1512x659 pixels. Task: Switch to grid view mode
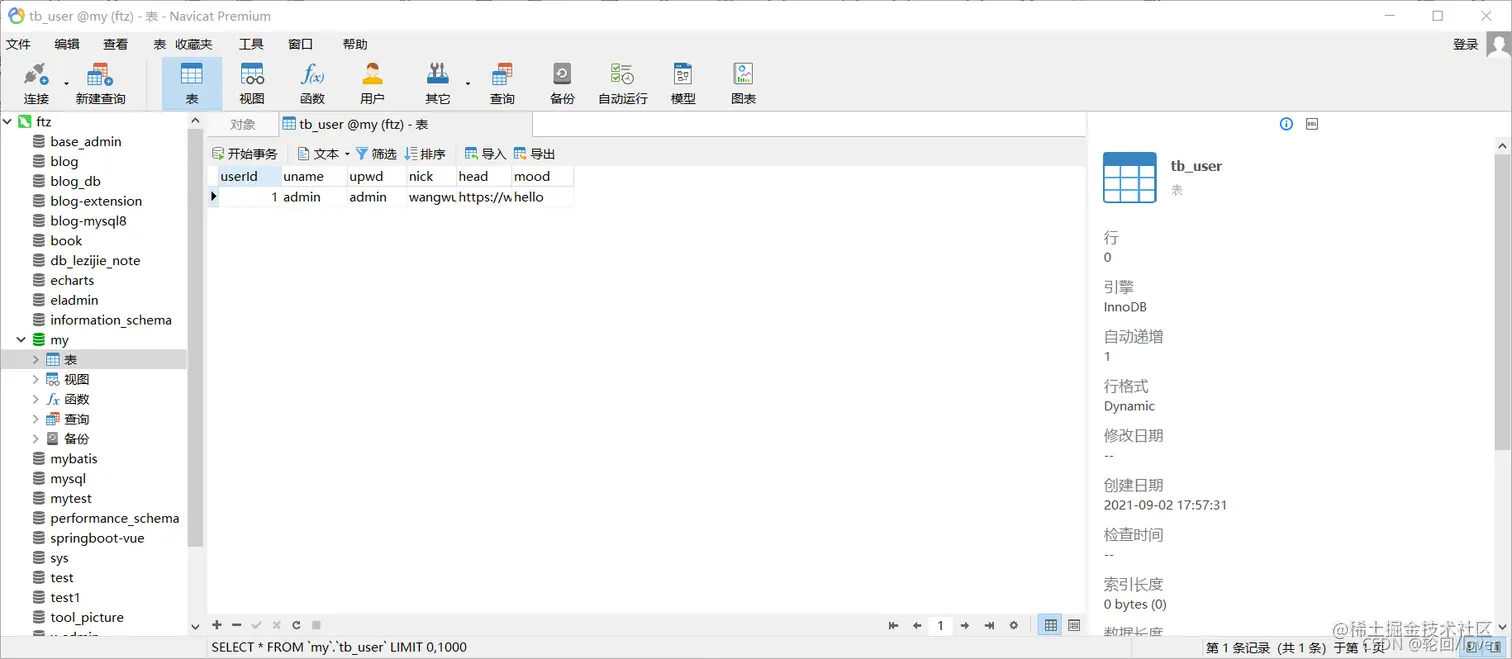(1051, 625)
